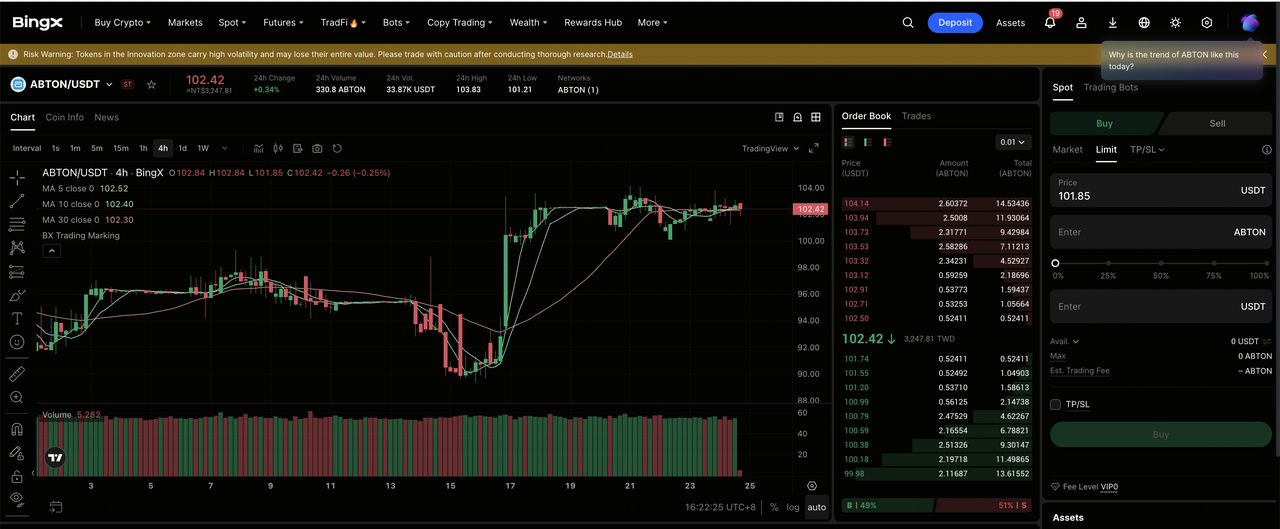Open the Rewards Hub page
The image size is (1280, 529).
[593, 22]
